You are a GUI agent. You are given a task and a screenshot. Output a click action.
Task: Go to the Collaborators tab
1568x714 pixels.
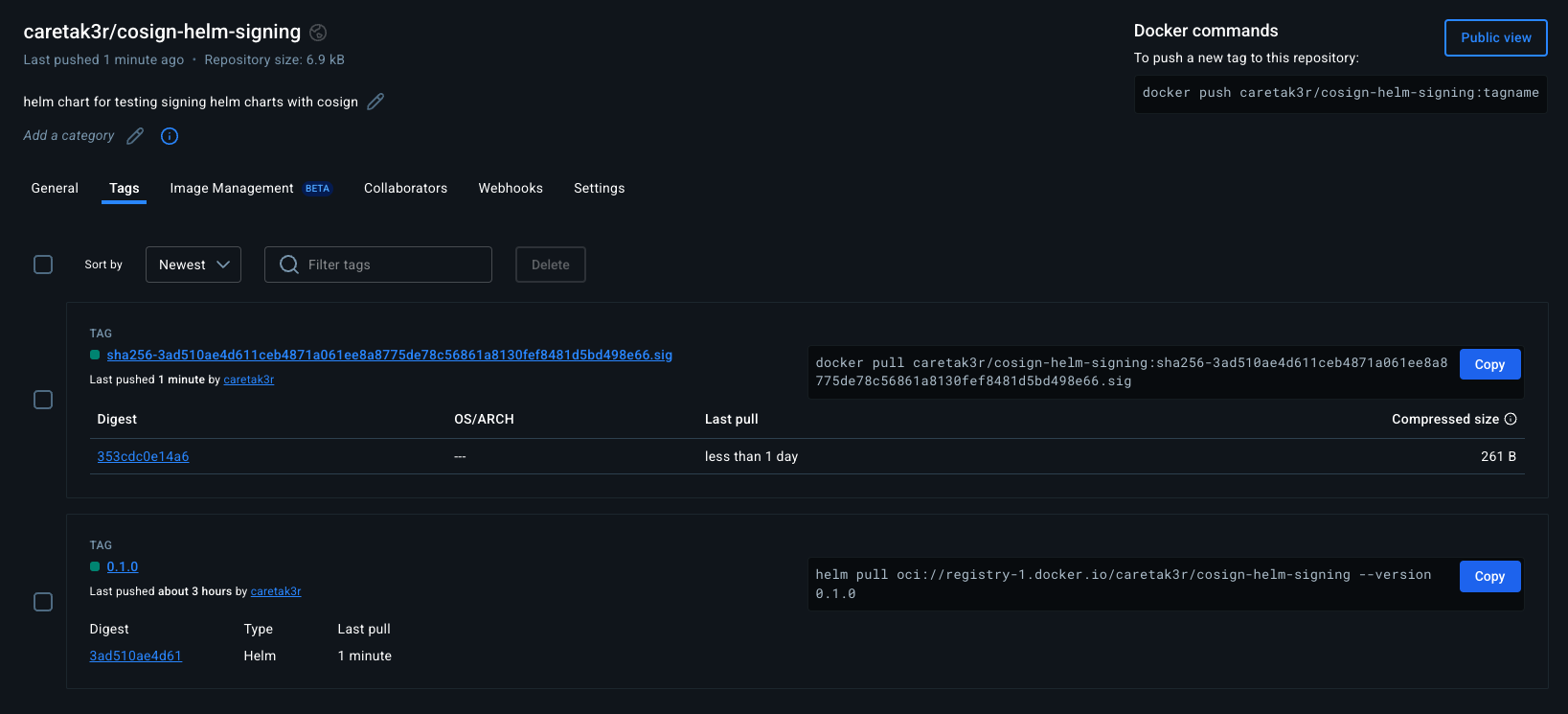[405, 188]
